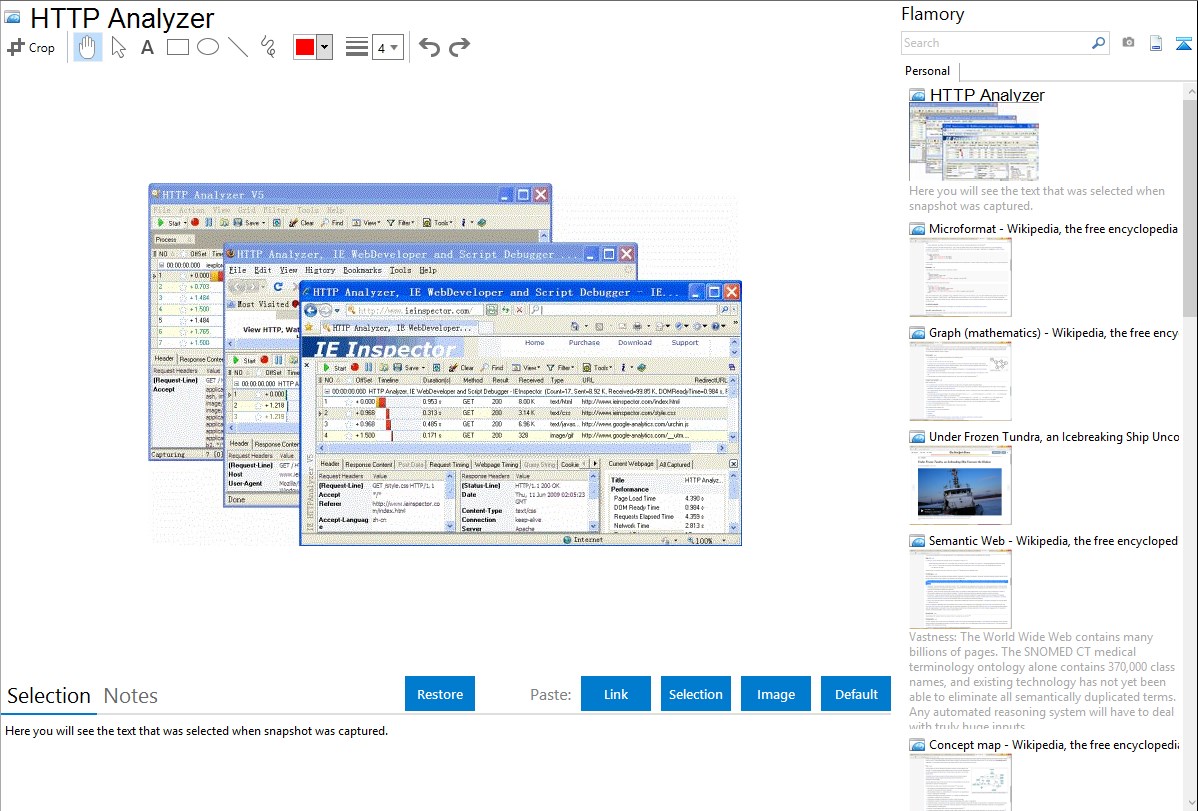Click the main HTTP Analyzer screenshot image
The image size is (1198, 811).
(x=445, y=364)
